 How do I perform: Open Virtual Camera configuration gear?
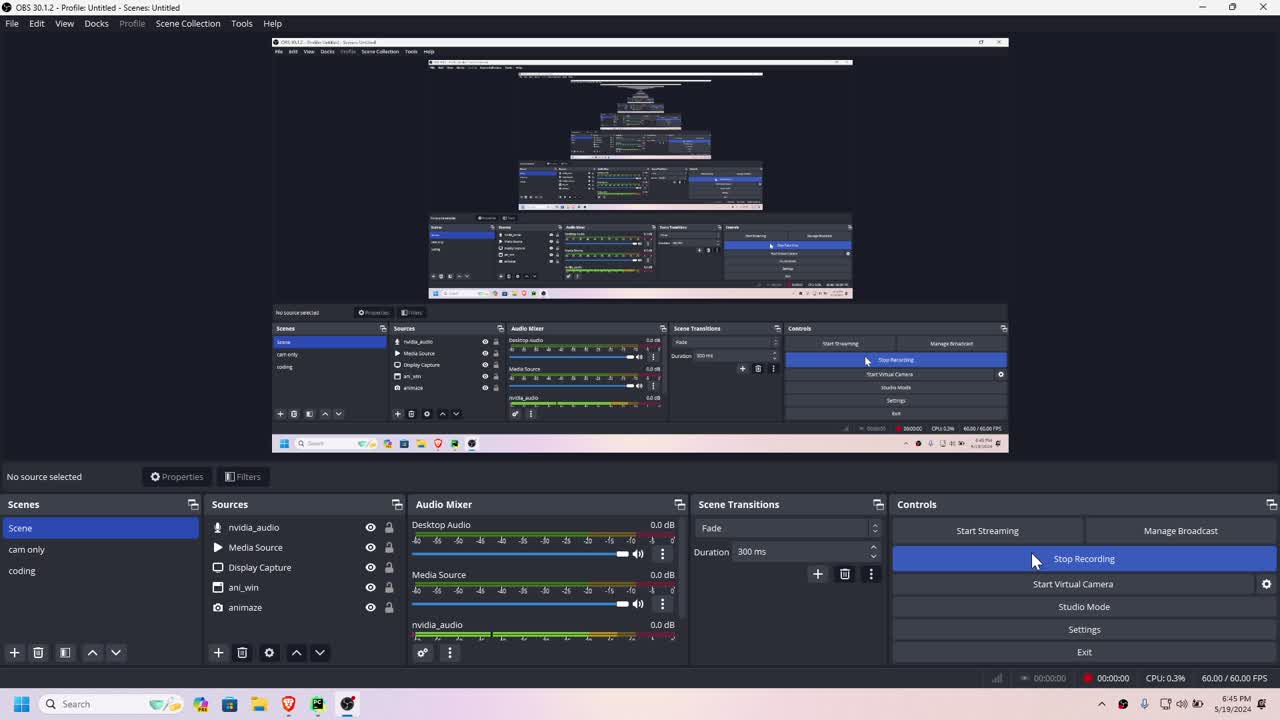click(x=1267, y=583)
